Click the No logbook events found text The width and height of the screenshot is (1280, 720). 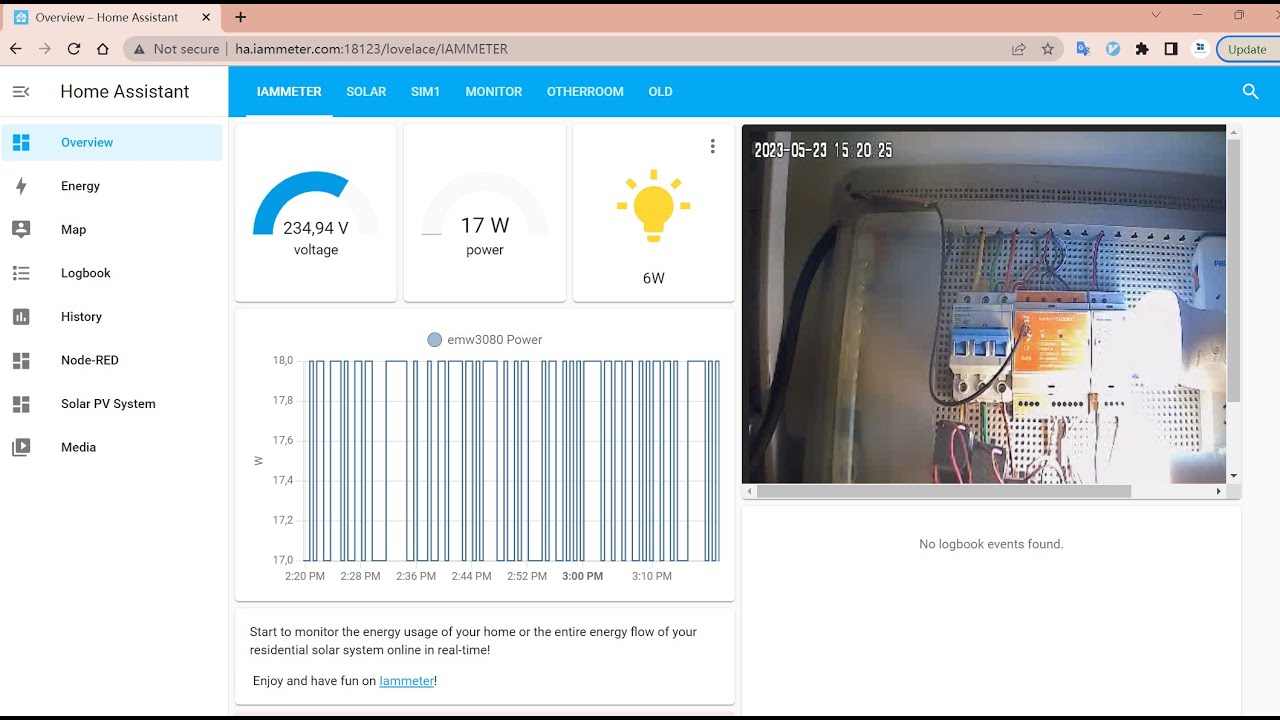991,544
